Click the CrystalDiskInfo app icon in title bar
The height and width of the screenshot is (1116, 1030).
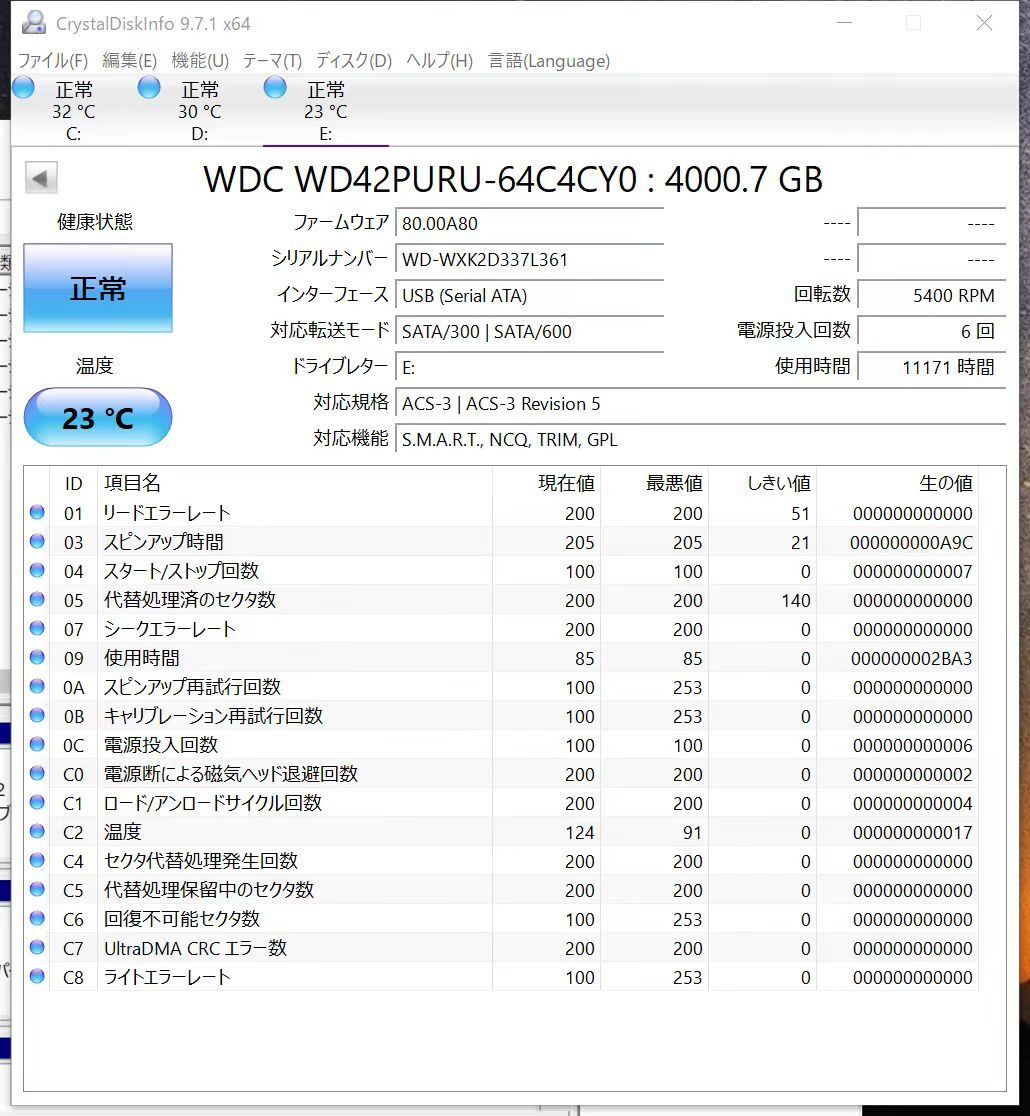click(33, 23)
